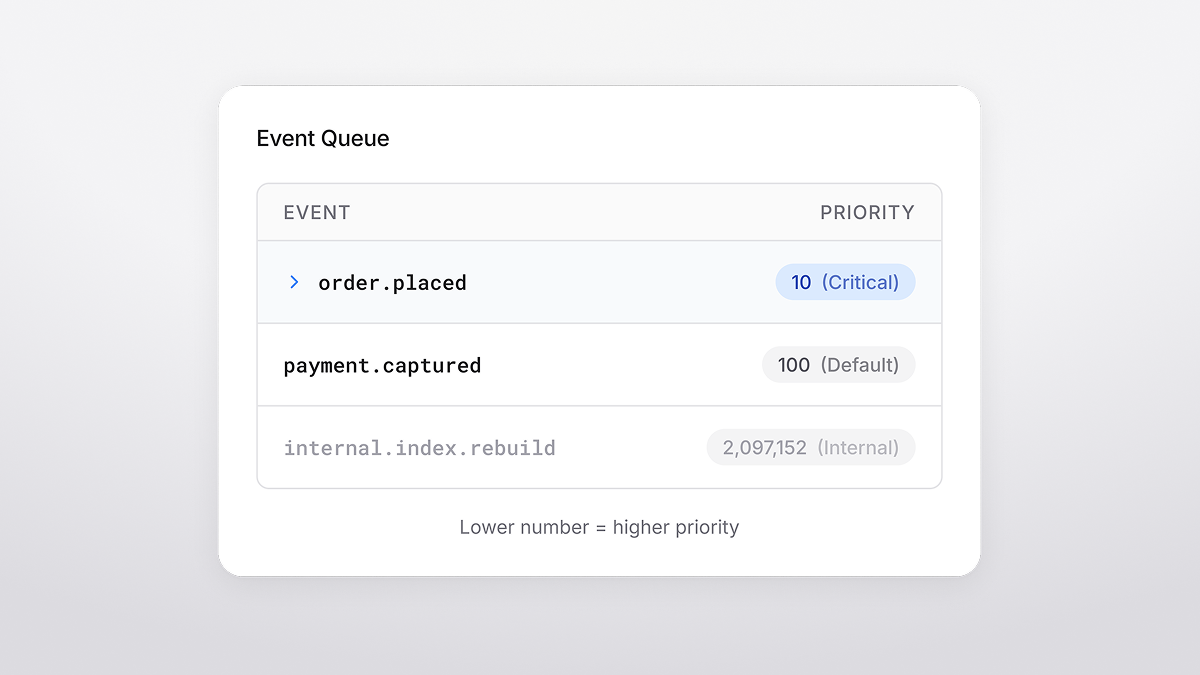This screenshot has width=1200, height=675.
Task: Sort by the PRIORITY column header
Action: [867, 212]
